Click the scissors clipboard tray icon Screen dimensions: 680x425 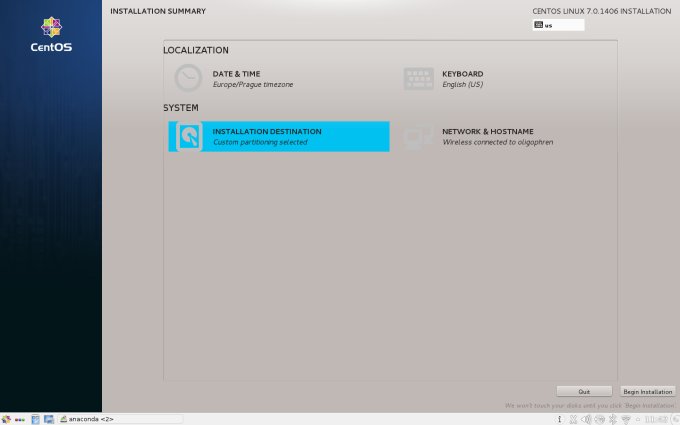[573, 419]
